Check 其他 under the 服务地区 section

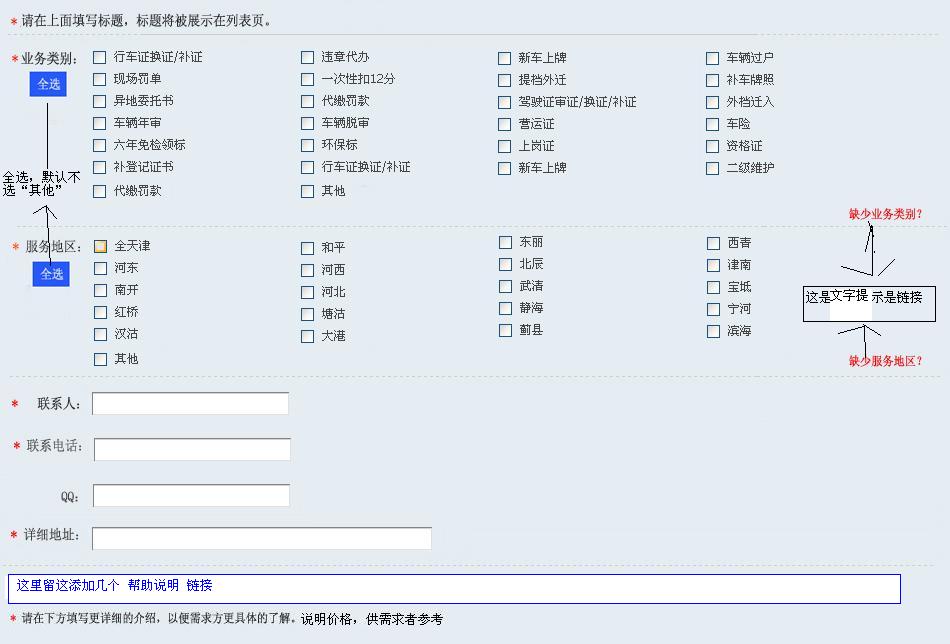(x=99, y=358)
